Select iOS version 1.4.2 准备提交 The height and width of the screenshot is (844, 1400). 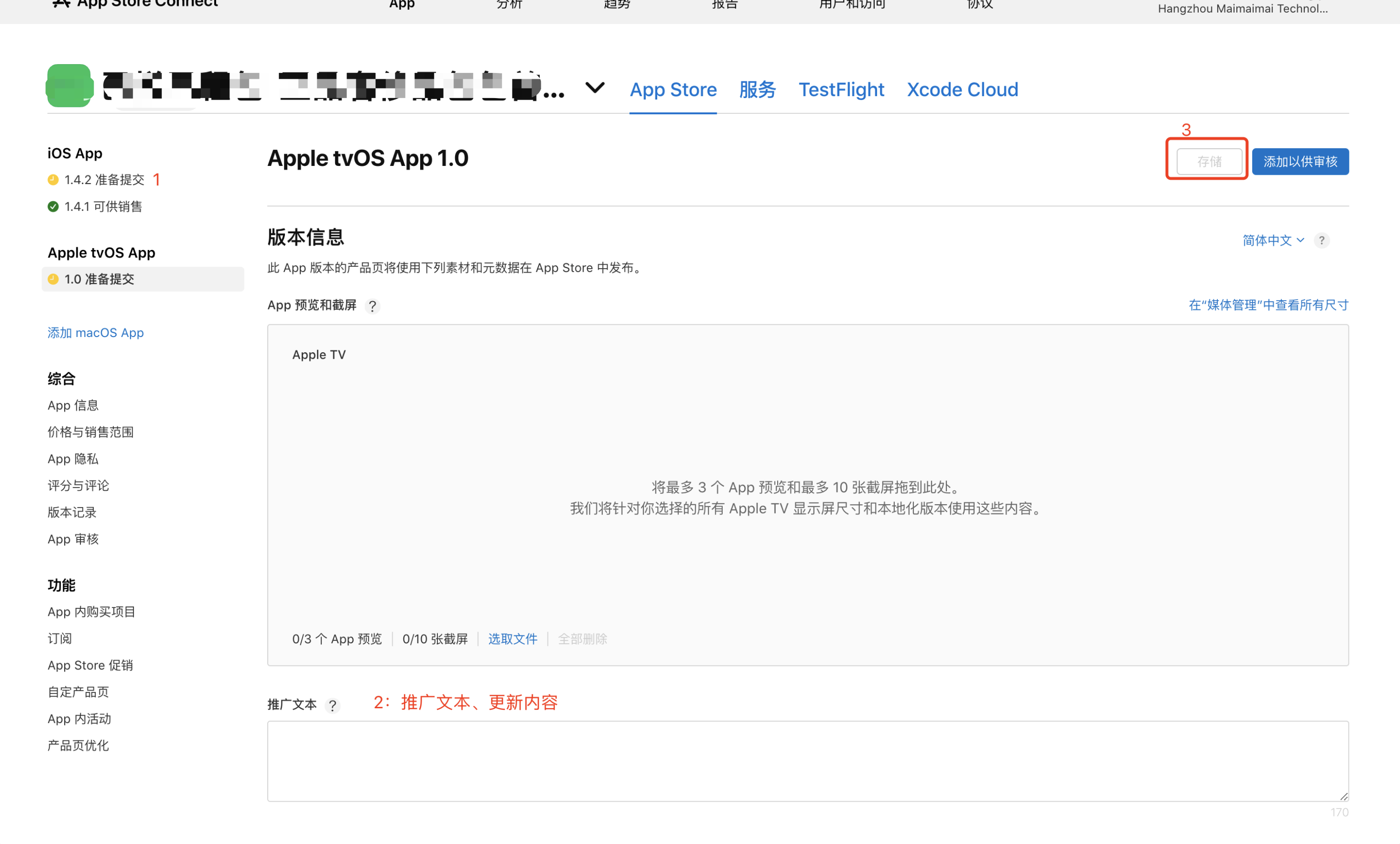[x=104, y=179]
